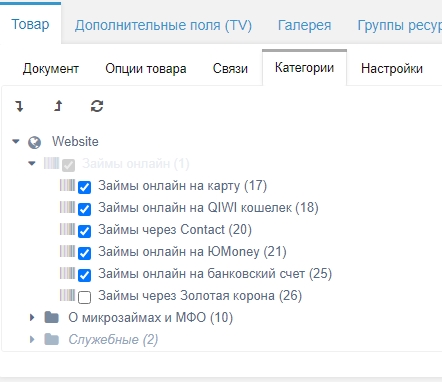Select Займы через Золотая корона (26) label
The height and width of the screenshot is (382, 442).
[x=200, y=296]
